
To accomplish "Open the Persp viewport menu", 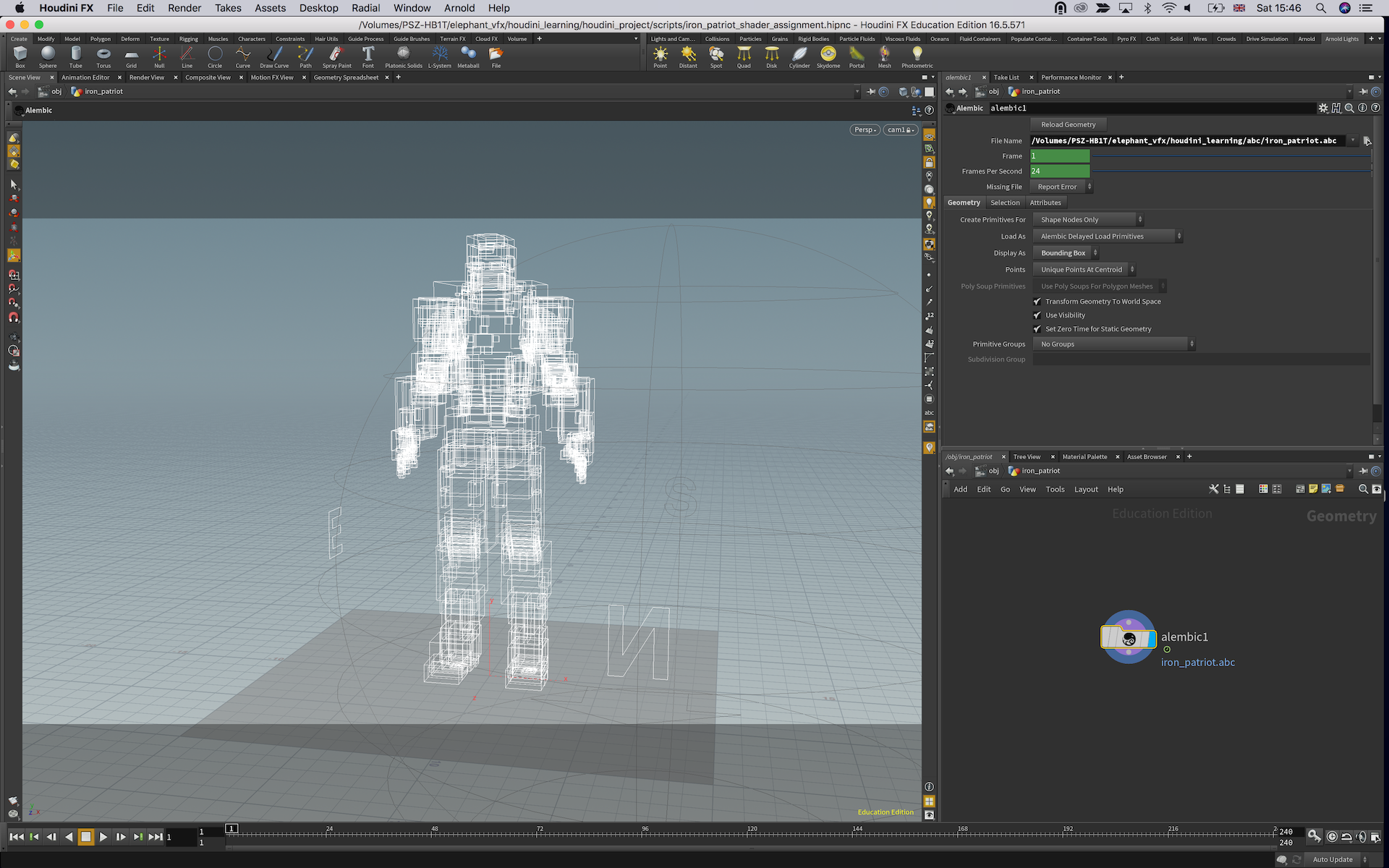I will click(x=865, y=130).
